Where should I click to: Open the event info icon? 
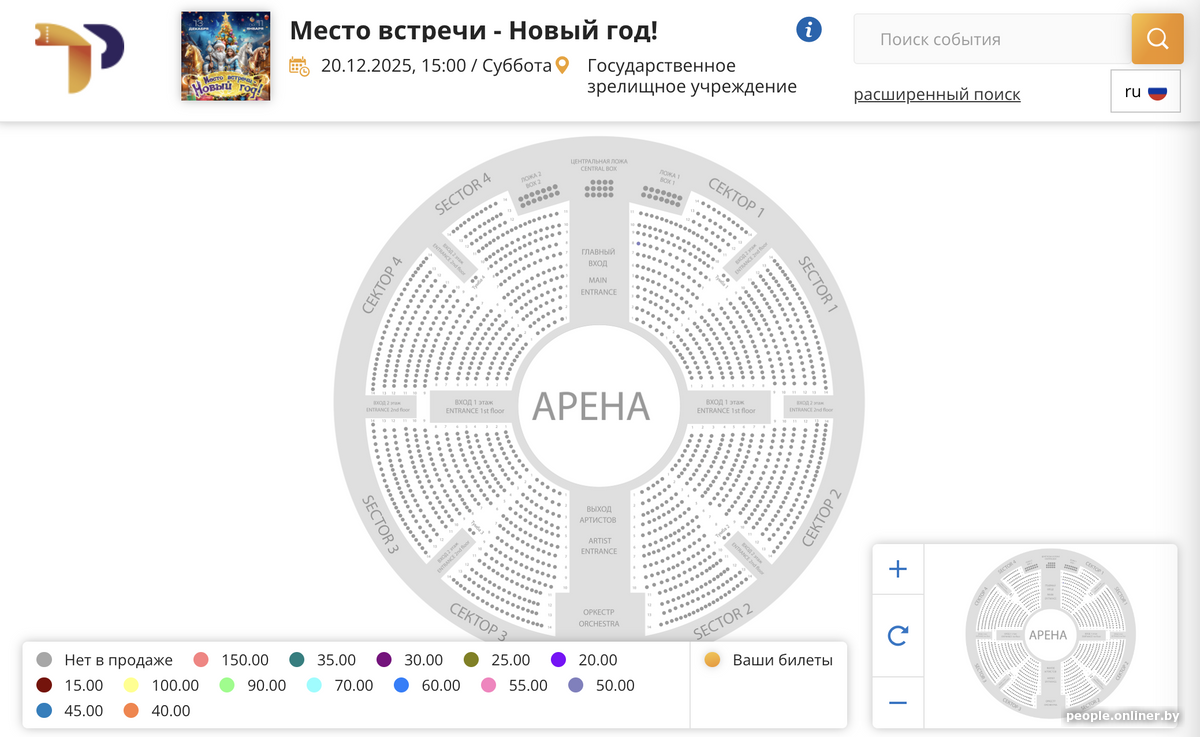click(x=809, y=30)
